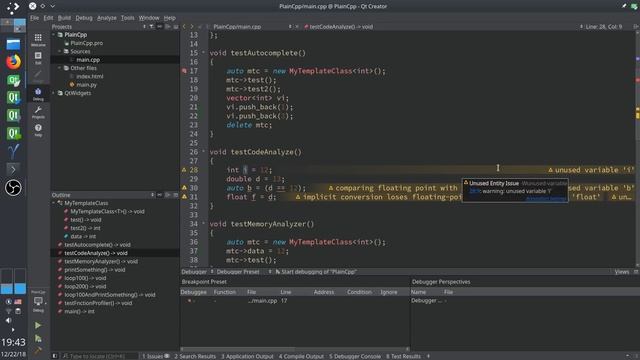Image resolution: width=640 pixels, height=360 pixels.
Task: Open the clock showing 19:43
Action: click(x=13, y=342)
